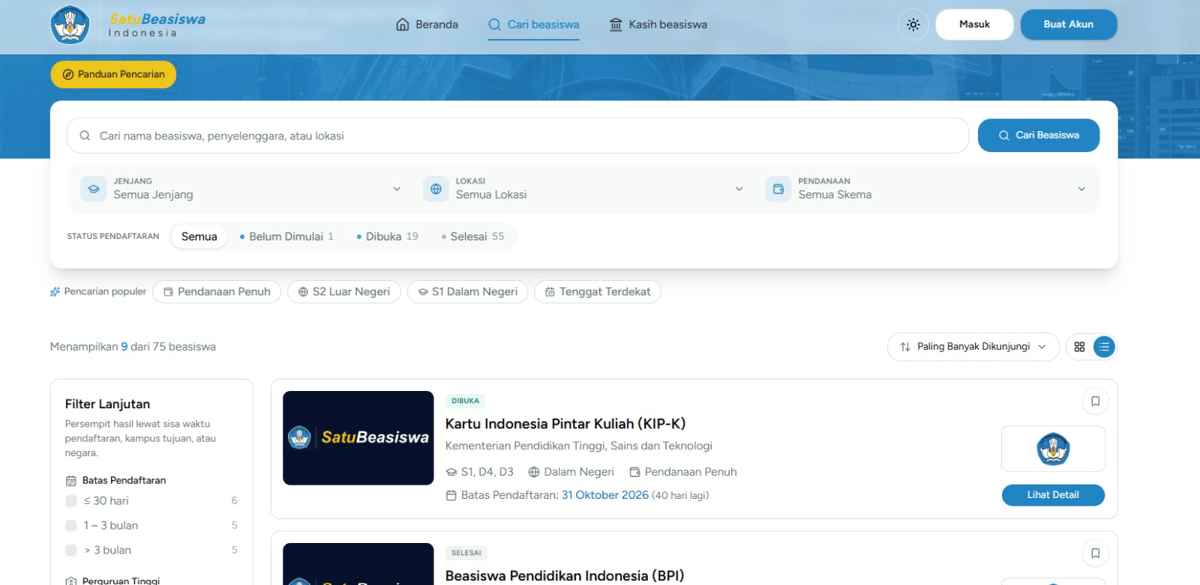Click Kementerian Pendidikan Tinggi, Sains dan Teknologi
Screen dimensions: 1200x585
click(x=579, y=446)
